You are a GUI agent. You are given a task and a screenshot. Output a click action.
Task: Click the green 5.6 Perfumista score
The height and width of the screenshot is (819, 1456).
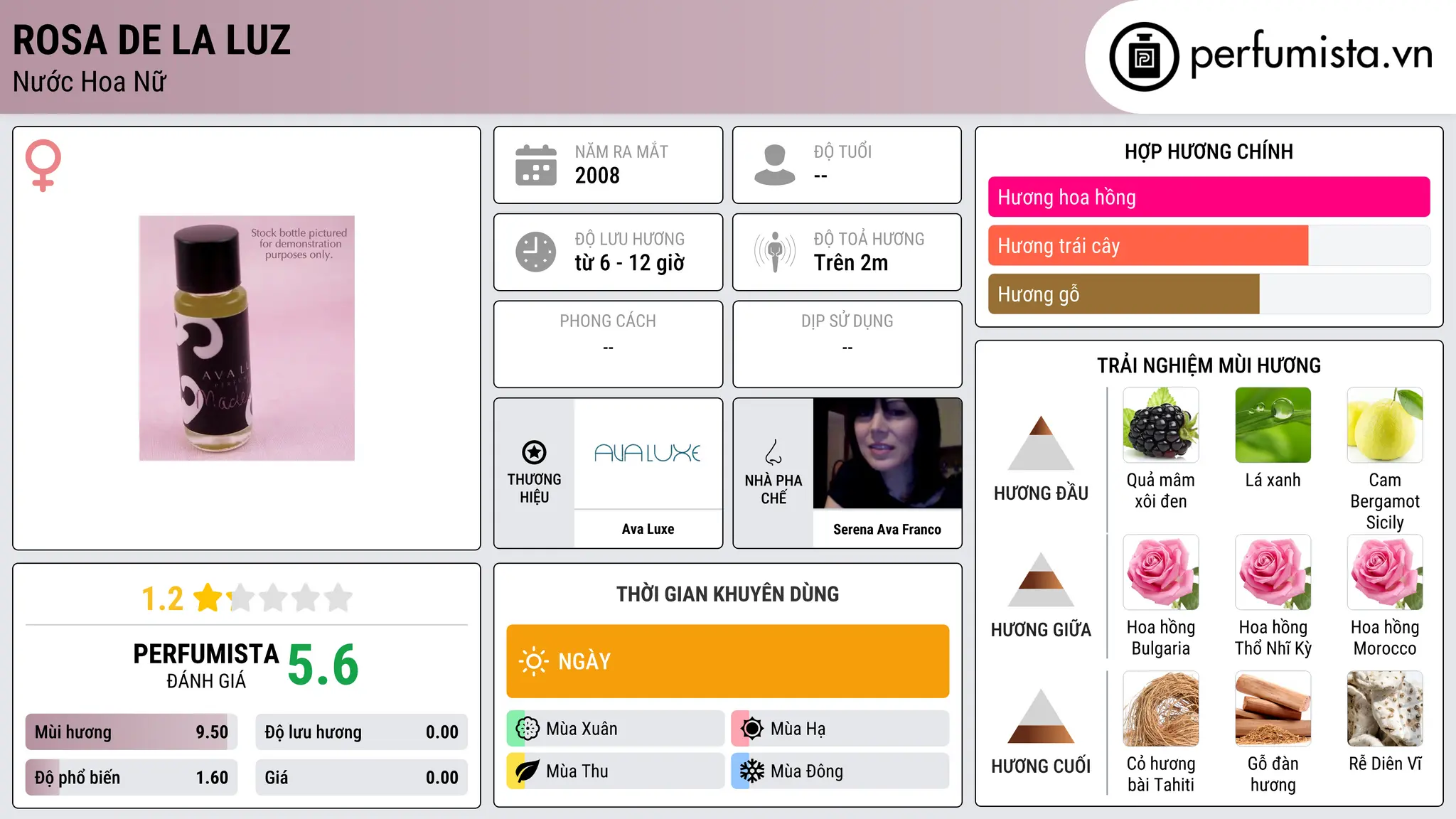click(323, 665)
